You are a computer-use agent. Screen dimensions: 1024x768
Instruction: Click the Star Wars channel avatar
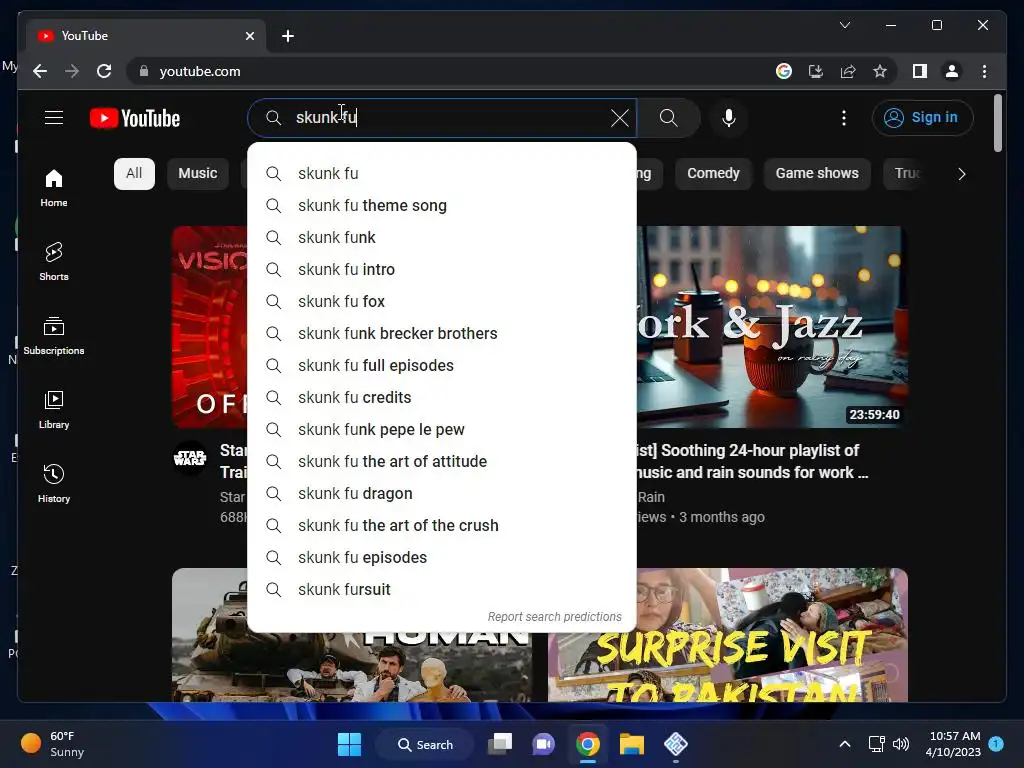point(190,458)
